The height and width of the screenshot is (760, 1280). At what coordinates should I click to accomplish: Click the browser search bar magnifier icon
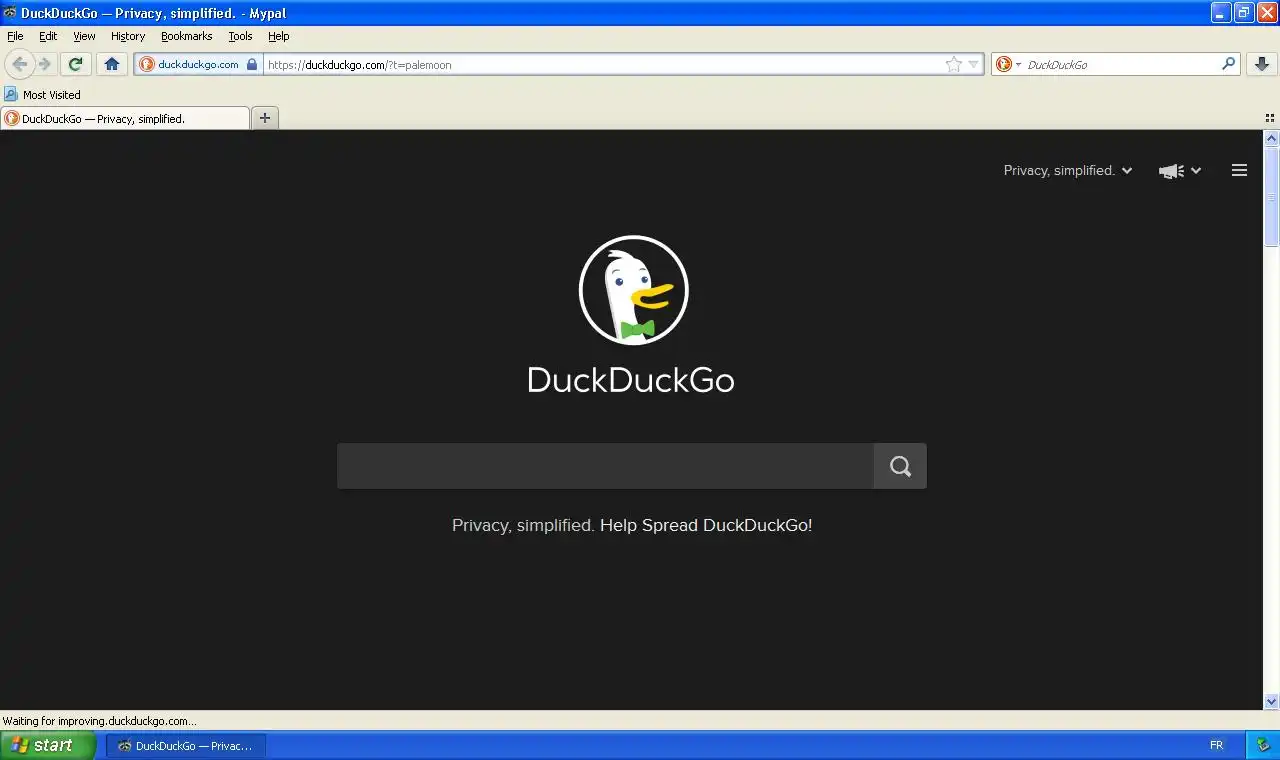1229,64
